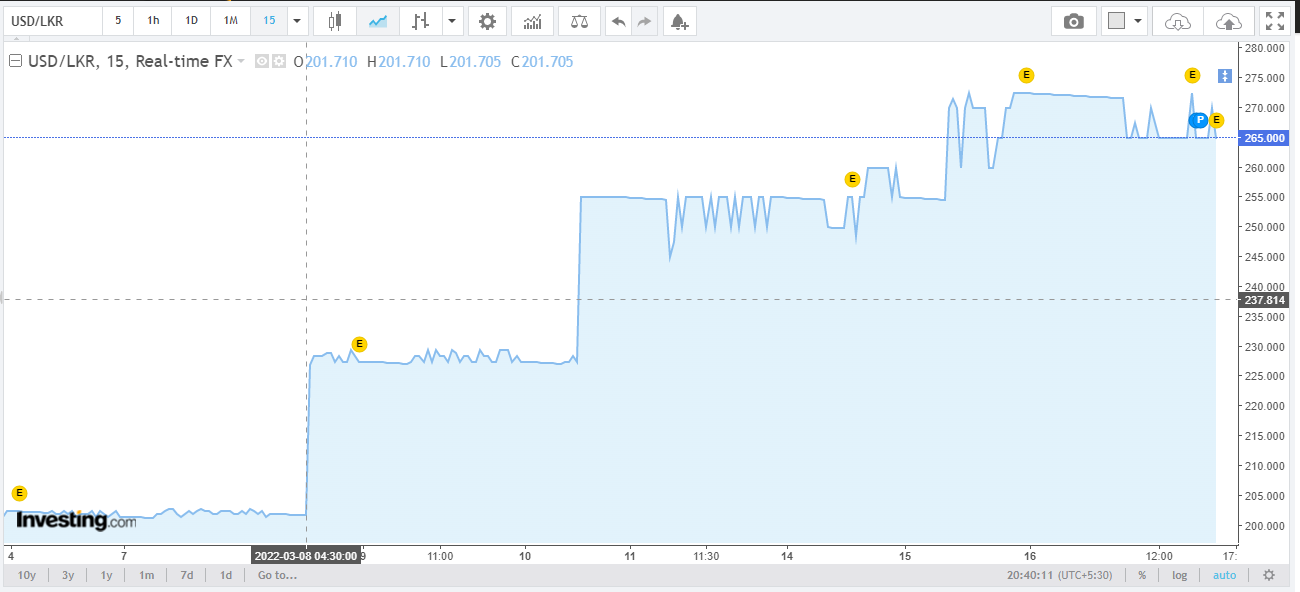Image resolution: width=1300 pixels, height=592 pixels.
Task: Click the USD/LKR, 15, Real-time FX title
Action: tap(128, 62)
